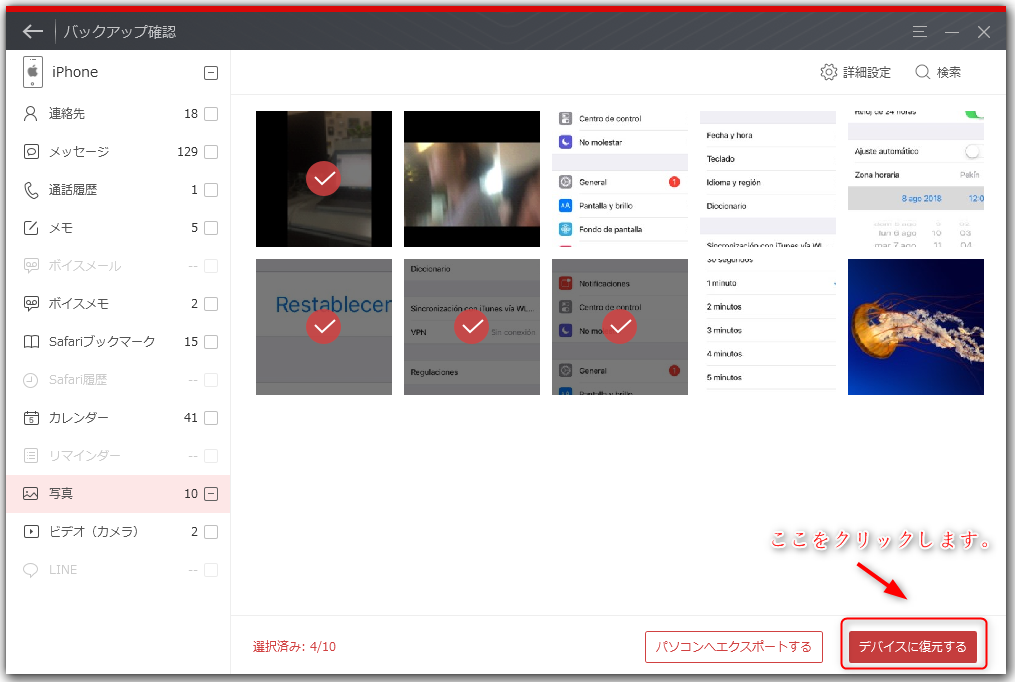Deselect the Notificaciones screenshot thumbnail

[620, 327]
